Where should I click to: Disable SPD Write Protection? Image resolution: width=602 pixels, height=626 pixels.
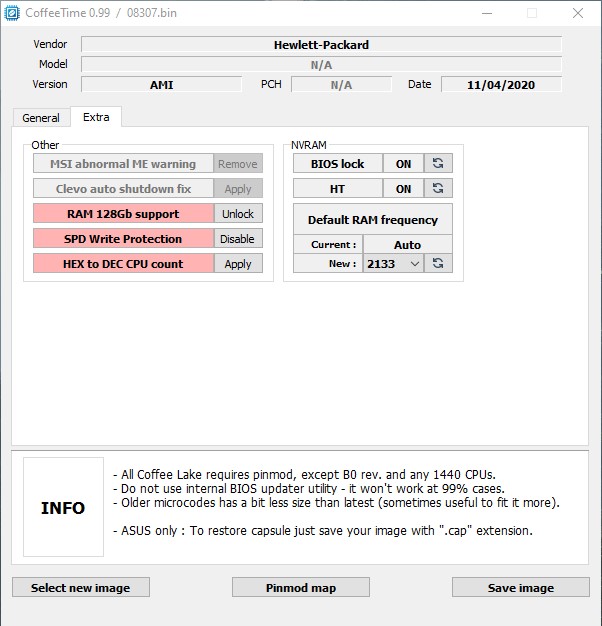pyautogui.click(x=238, y=238)
